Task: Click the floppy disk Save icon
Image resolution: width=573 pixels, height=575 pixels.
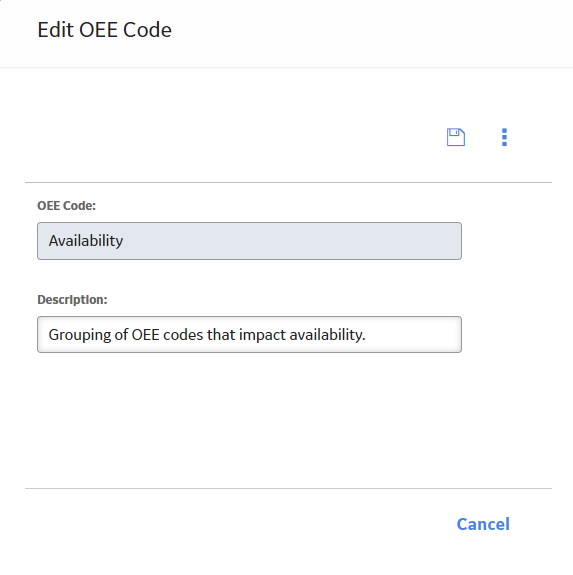Action: [x=456, y=137]
